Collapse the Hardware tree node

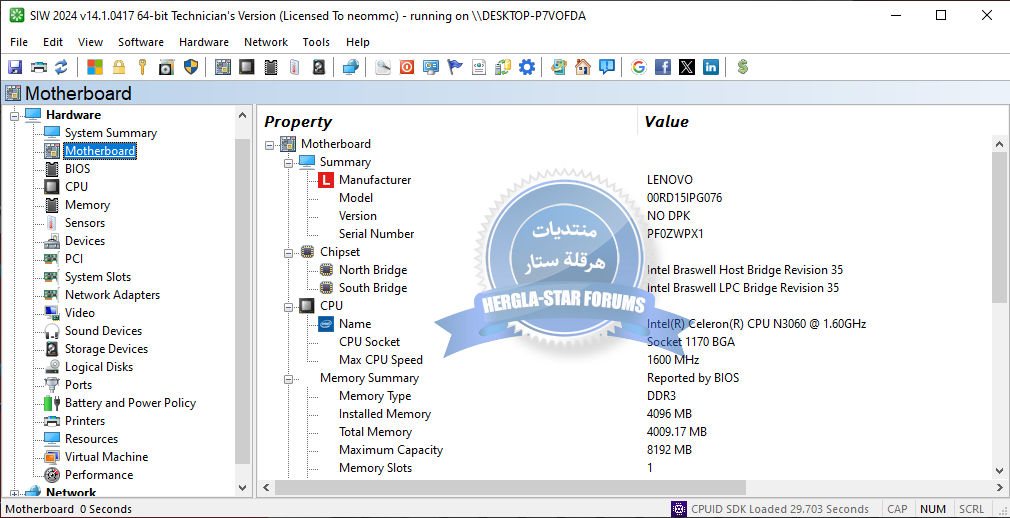(x=14, y=115)
